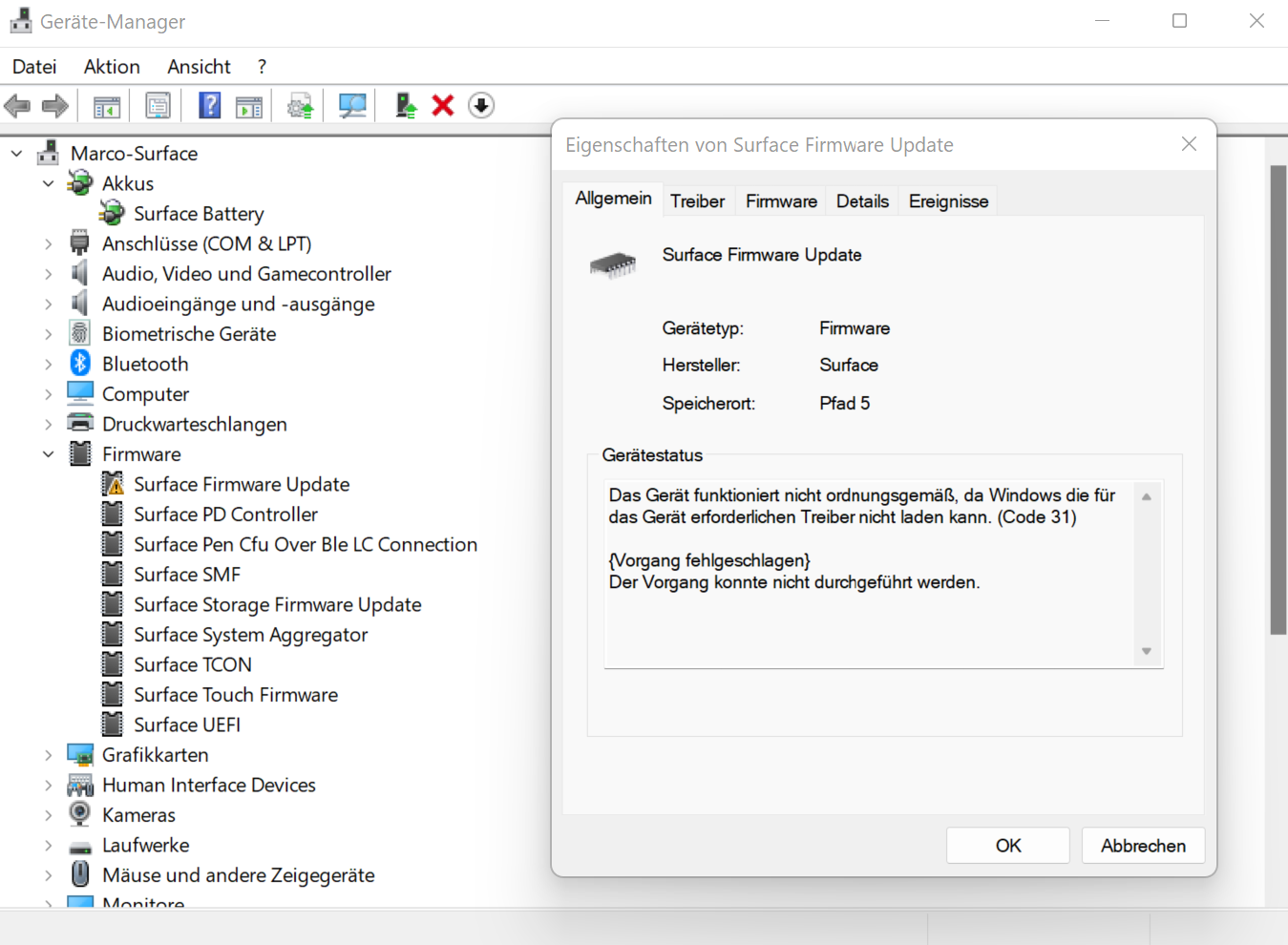Image resolution: width=1288 pixels, height=945 pixels.
Task: Expand the Laufwerke category
Action: tap(49, 845)
